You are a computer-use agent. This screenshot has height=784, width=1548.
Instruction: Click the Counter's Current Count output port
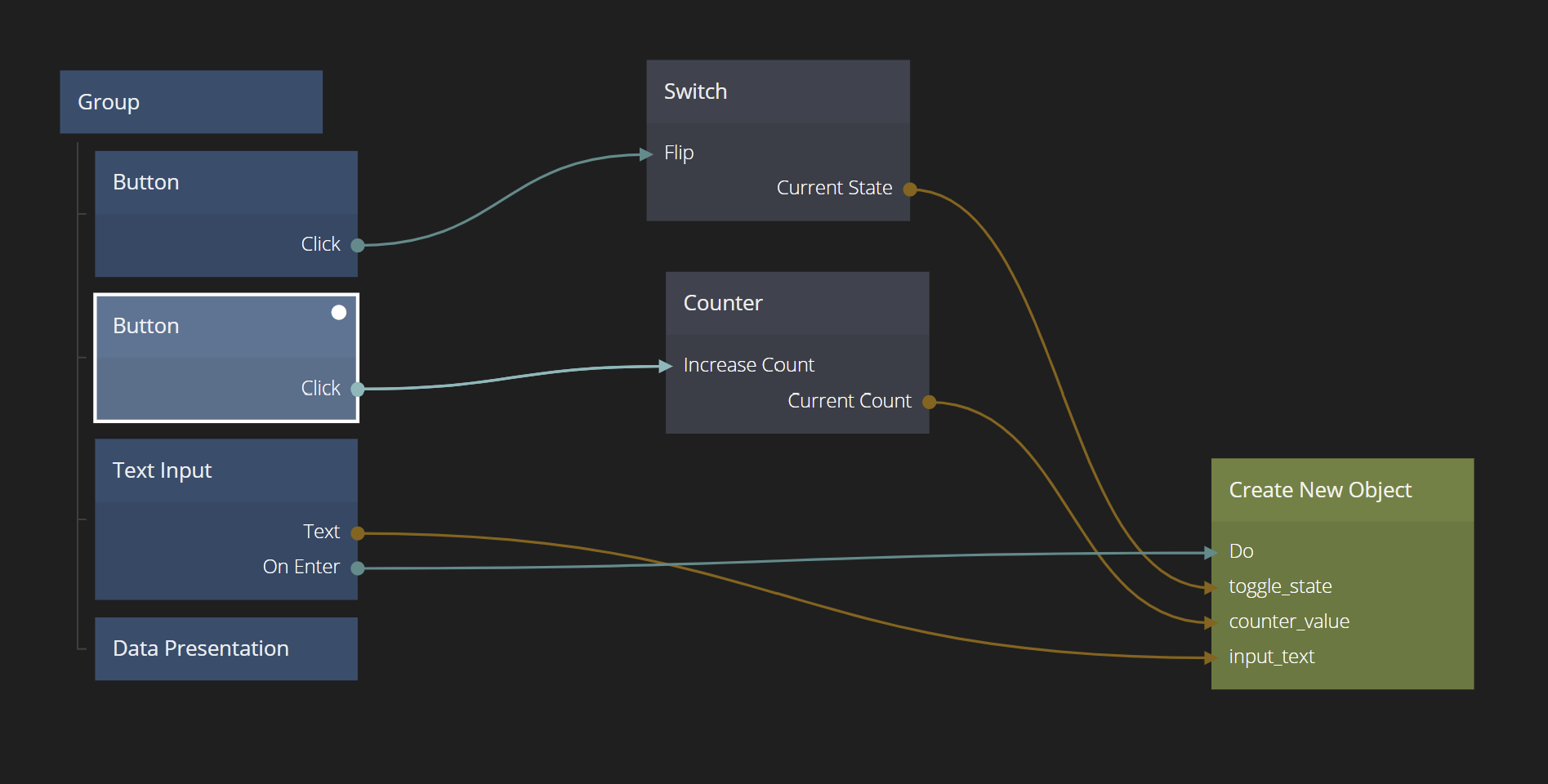929,402
